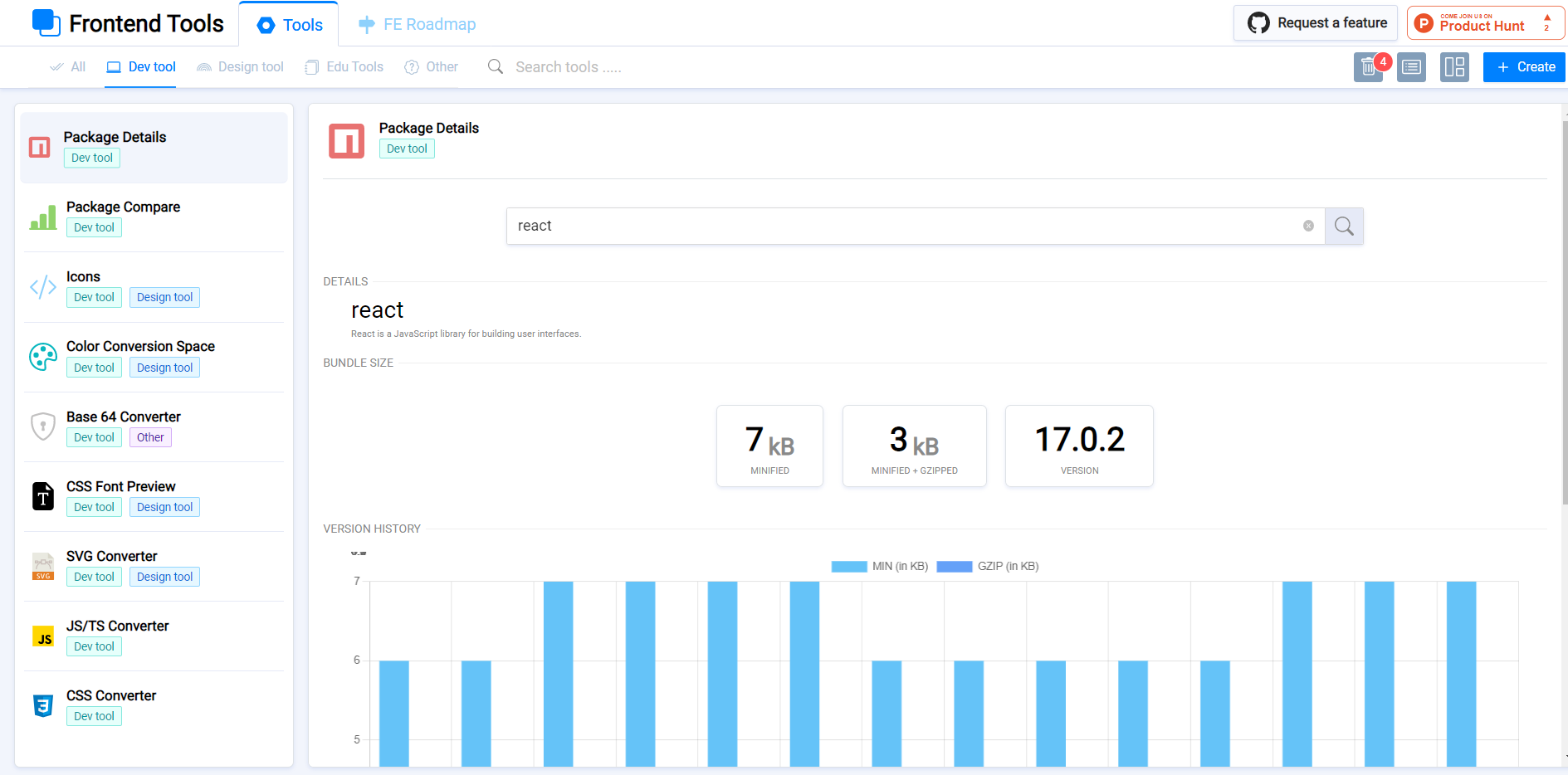The height and width of the screenshot is (775, 1568).
Task: Switch to the Tools tab
Action: [x=288, y=24]
